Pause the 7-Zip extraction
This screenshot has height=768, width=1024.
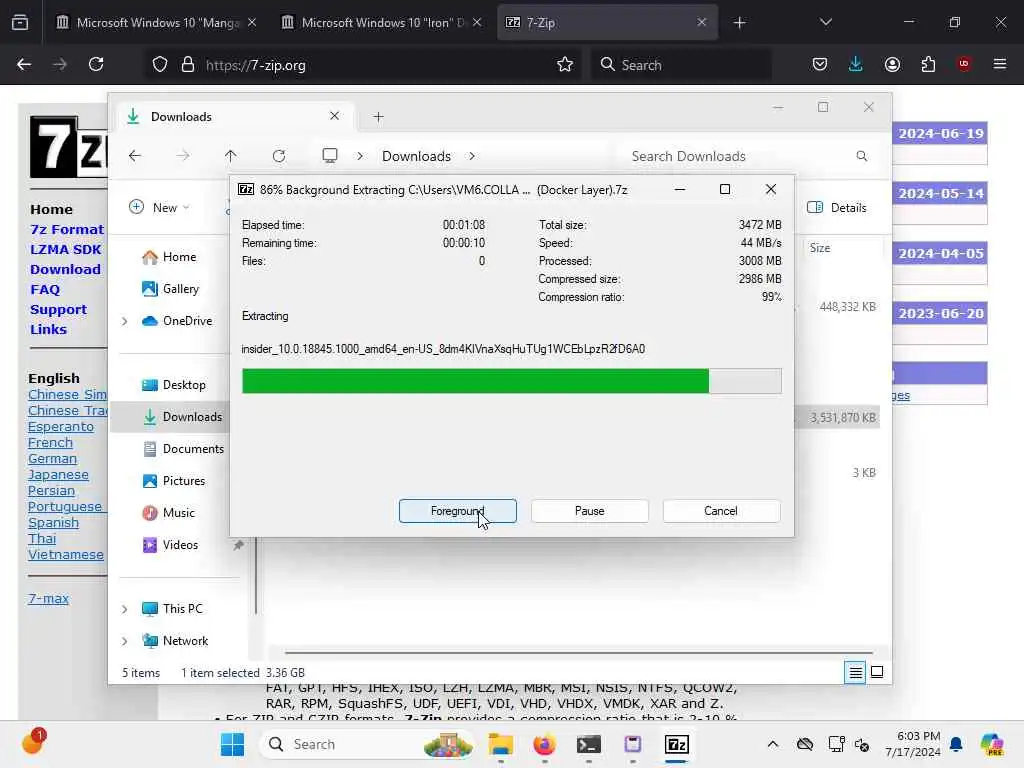click(x=589, y=511)
